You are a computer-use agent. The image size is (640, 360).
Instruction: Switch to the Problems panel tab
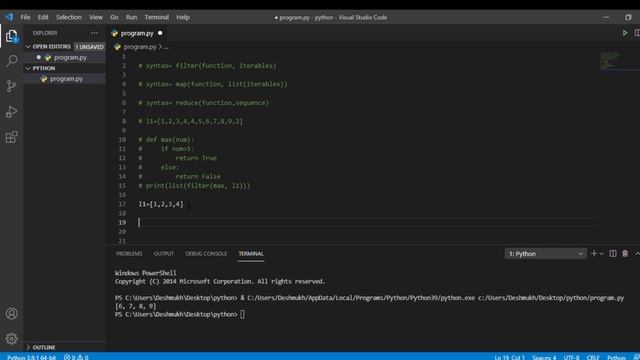point(129,254)
